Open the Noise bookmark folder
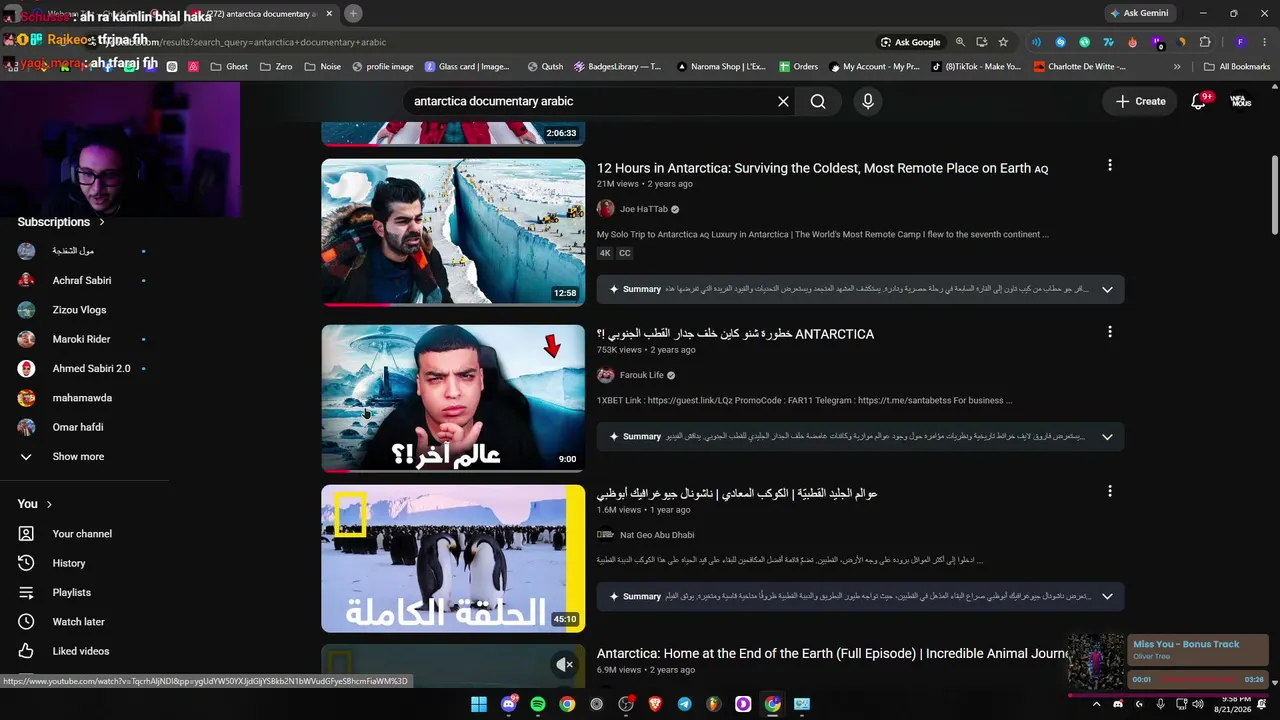Image resolution: width=1280 pixels, height=720 pixels. pyautogui.click(x=322, y=67)
